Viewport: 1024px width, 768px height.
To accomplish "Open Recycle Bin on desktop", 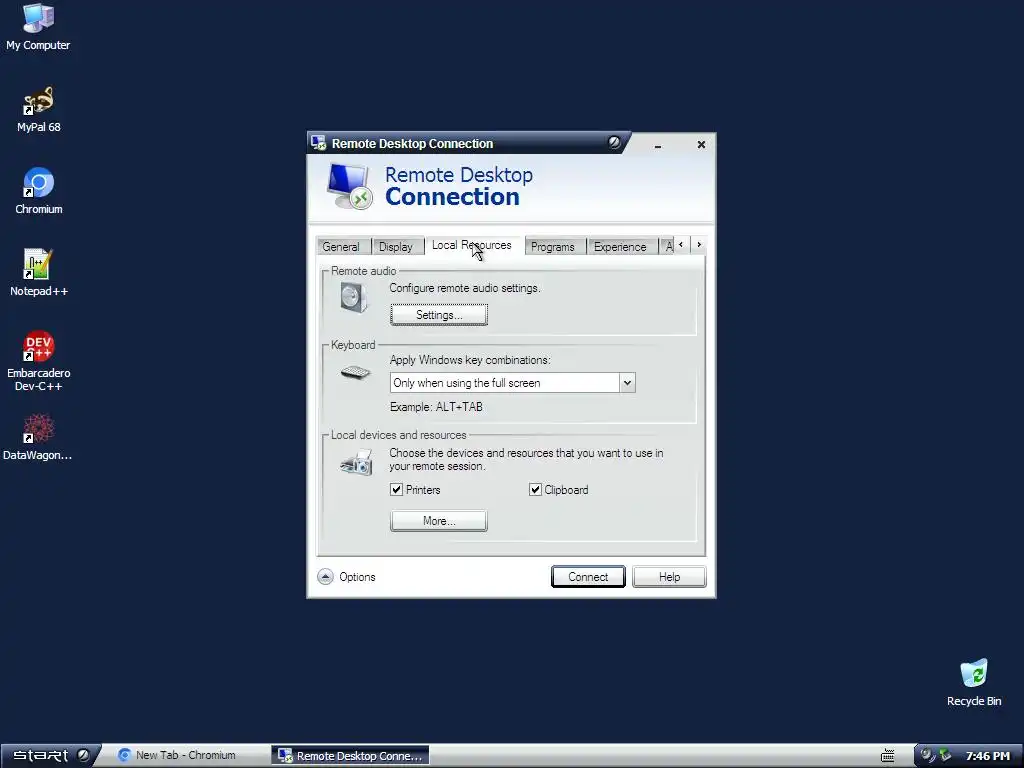I will 974,682.
